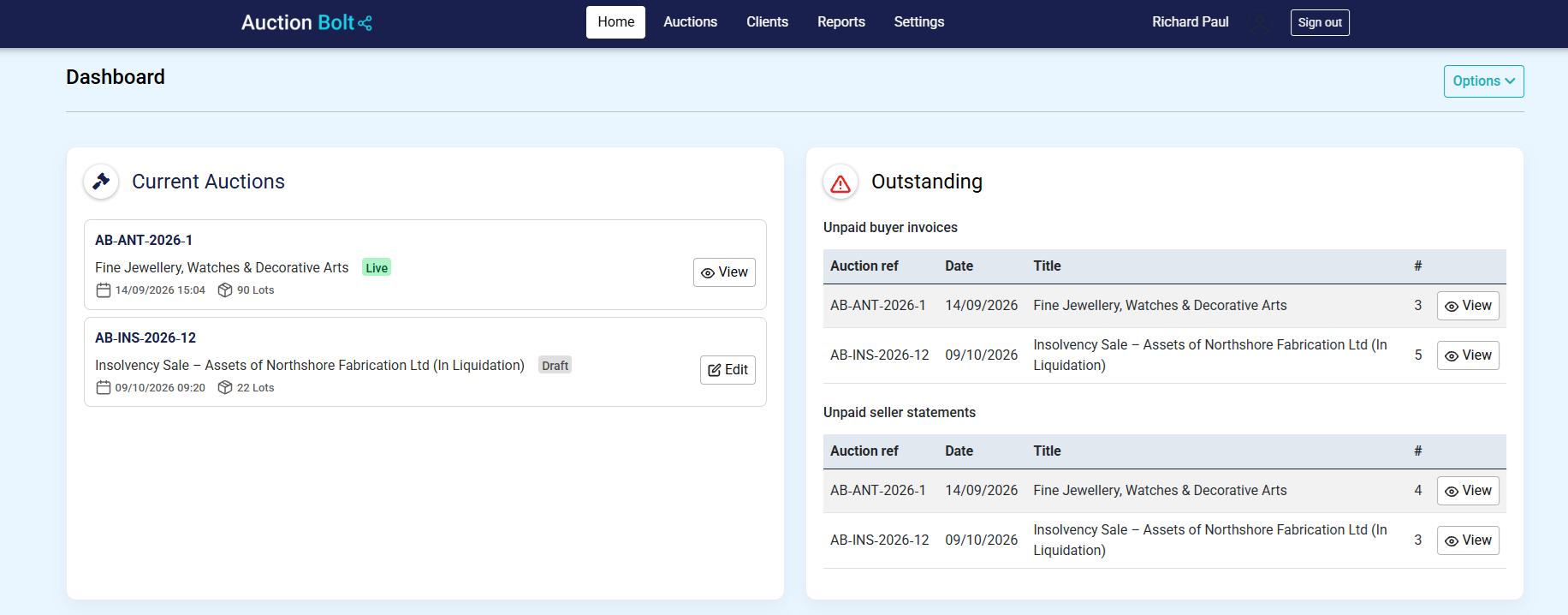Image resolution: width=1568 pixels, height=615 pixels.
Task: Click 14/09/2026 date in buyer invoices table
Action: [981, 306]
